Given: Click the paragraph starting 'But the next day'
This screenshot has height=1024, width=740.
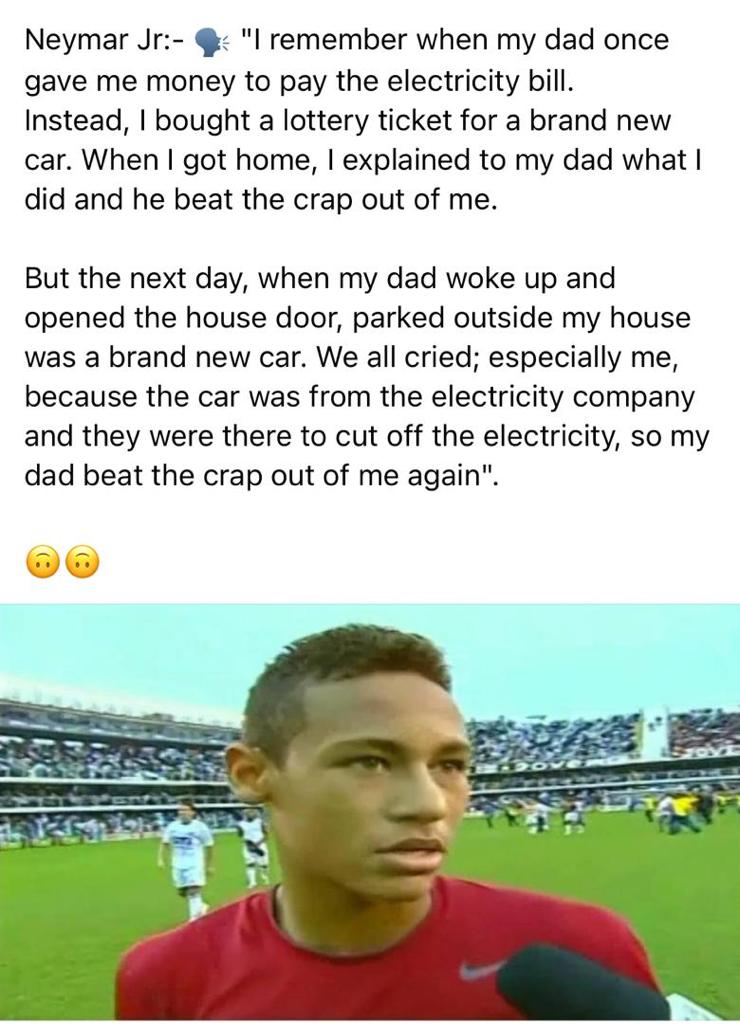Looking at the screenshot, I should (366, 377).
